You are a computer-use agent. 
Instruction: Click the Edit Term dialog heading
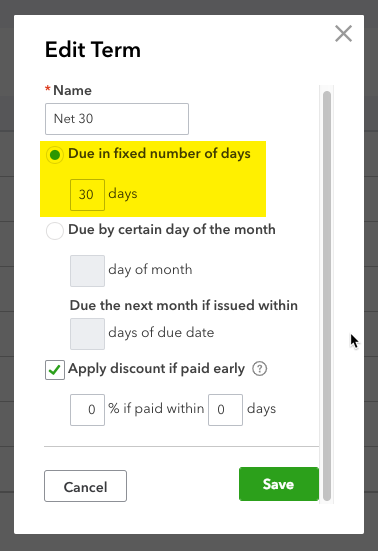click(93, 50)
